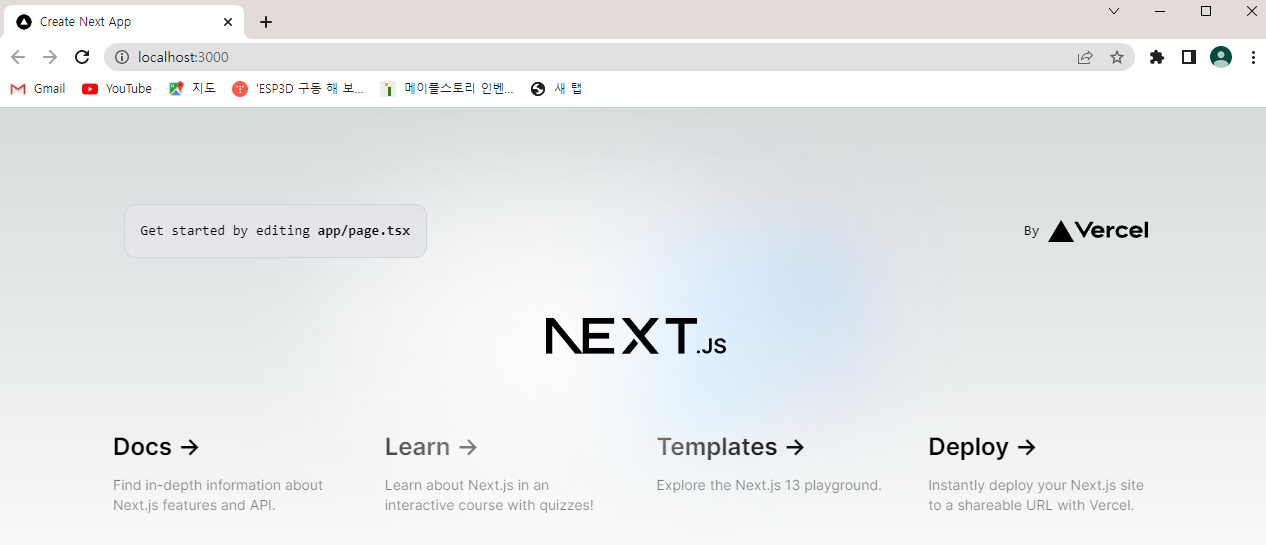Screen dimensions: 1266x545
Task: Click 'Explore the Next.js 13 playground.' text
Action: pyautogui.click(x=769, y=485)
